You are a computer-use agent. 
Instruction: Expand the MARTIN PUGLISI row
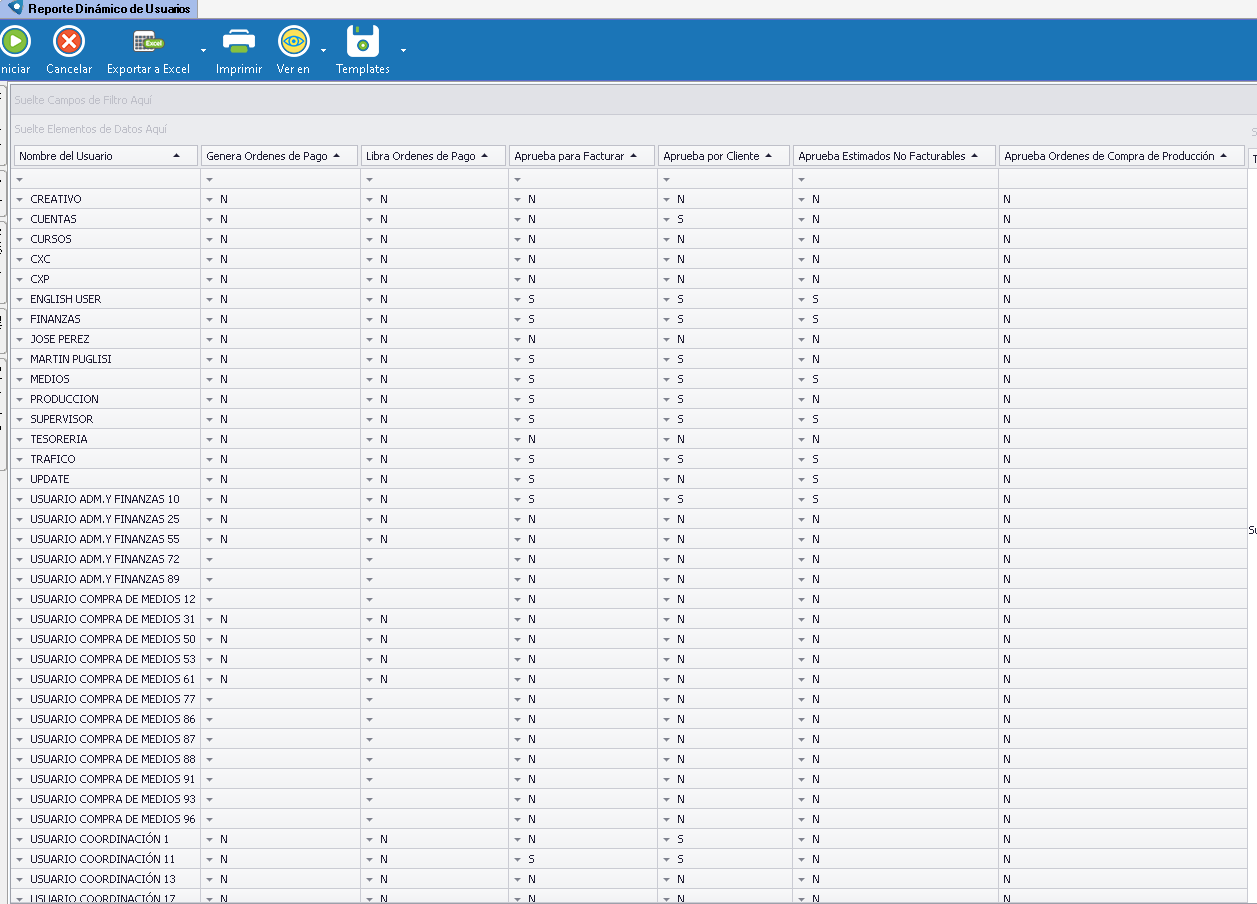pyautogui.click(x=19, y=360)
